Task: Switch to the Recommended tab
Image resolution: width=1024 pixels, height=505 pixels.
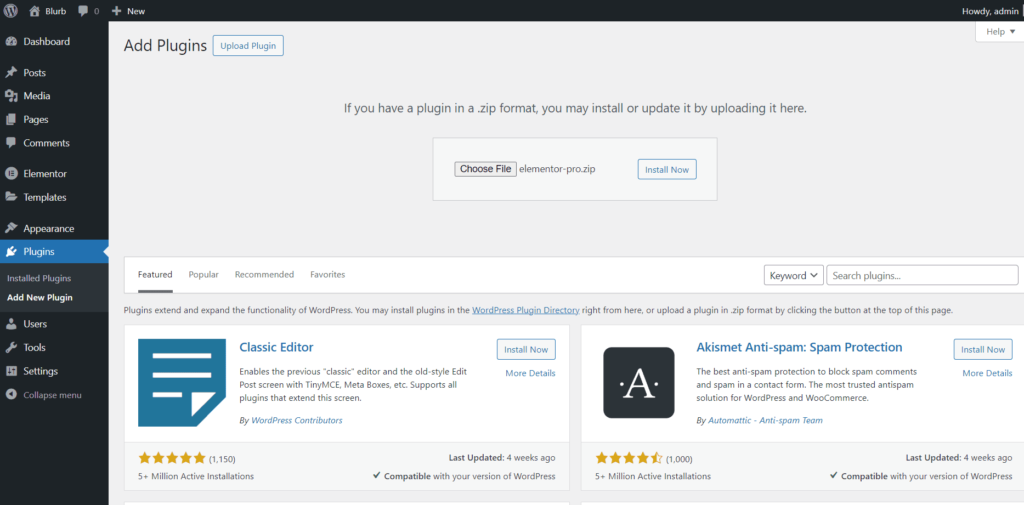Action: (264, 274)
